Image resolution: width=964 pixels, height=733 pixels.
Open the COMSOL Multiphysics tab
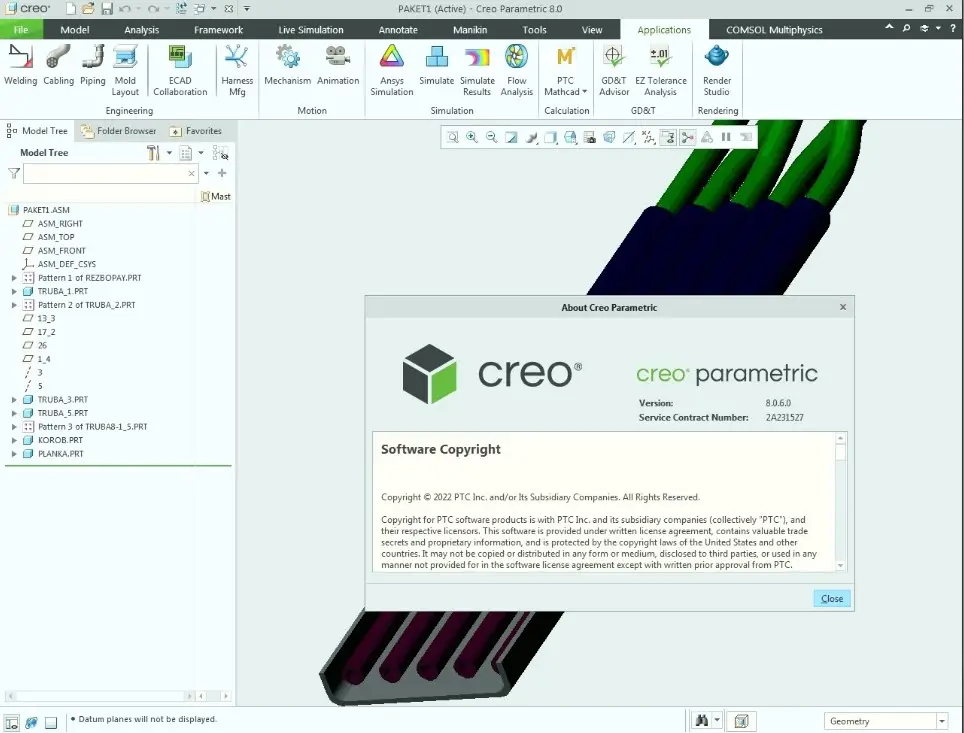[774, 30]
